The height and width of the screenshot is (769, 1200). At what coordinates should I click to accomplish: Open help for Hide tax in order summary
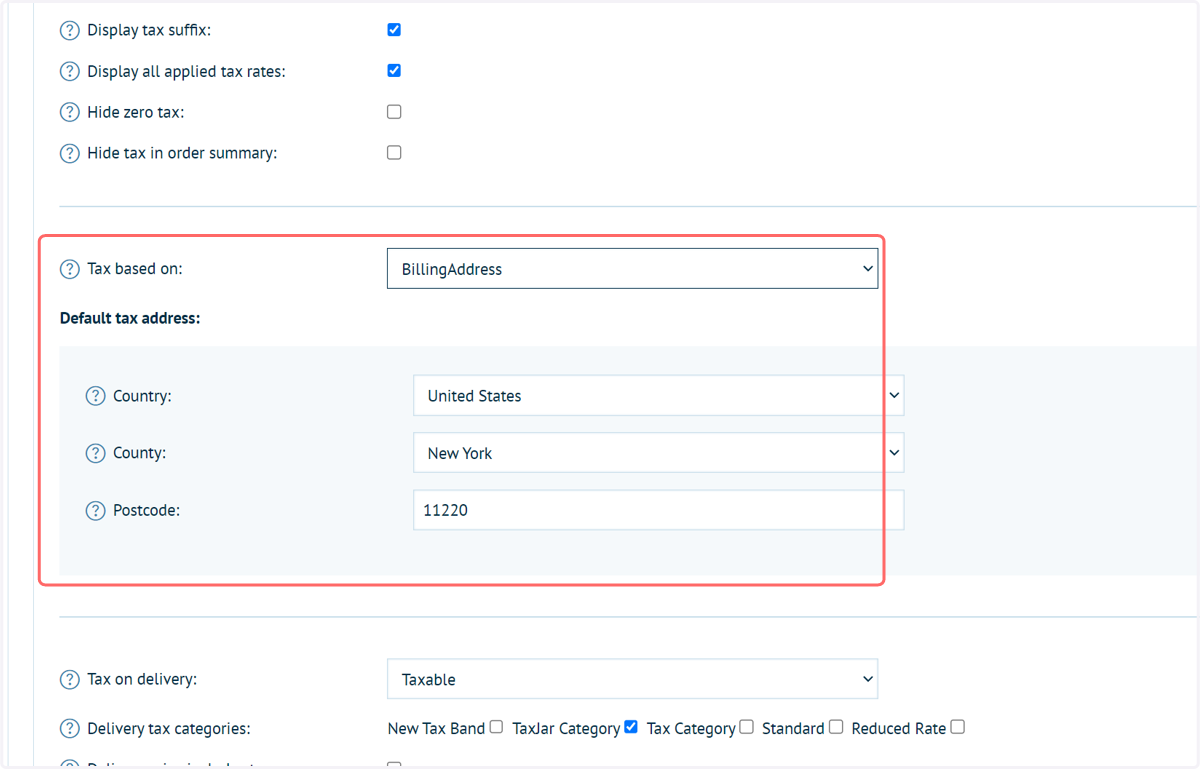coord(69,153)
